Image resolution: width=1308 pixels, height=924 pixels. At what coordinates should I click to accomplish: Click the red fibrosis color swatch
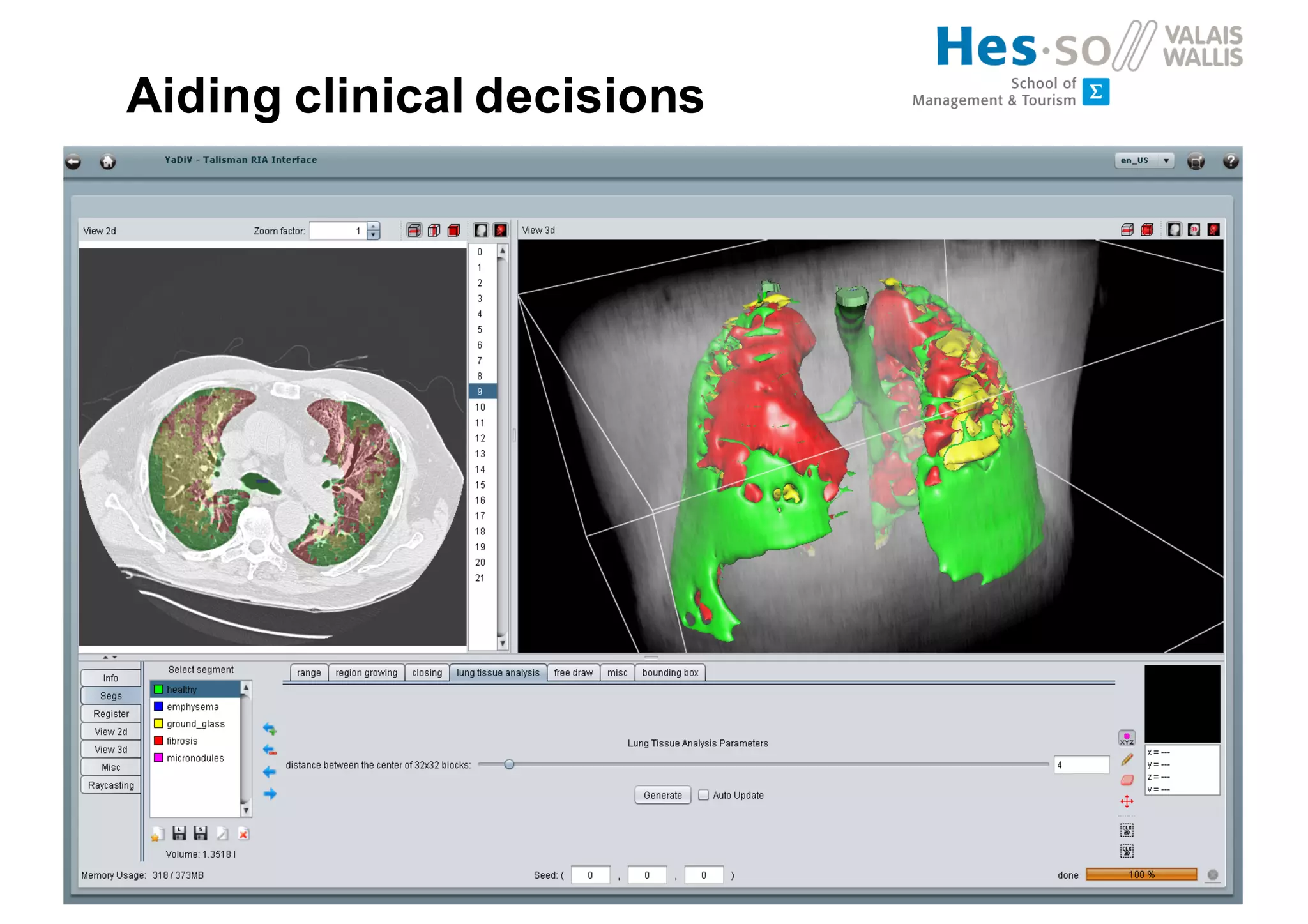point(158,741)
